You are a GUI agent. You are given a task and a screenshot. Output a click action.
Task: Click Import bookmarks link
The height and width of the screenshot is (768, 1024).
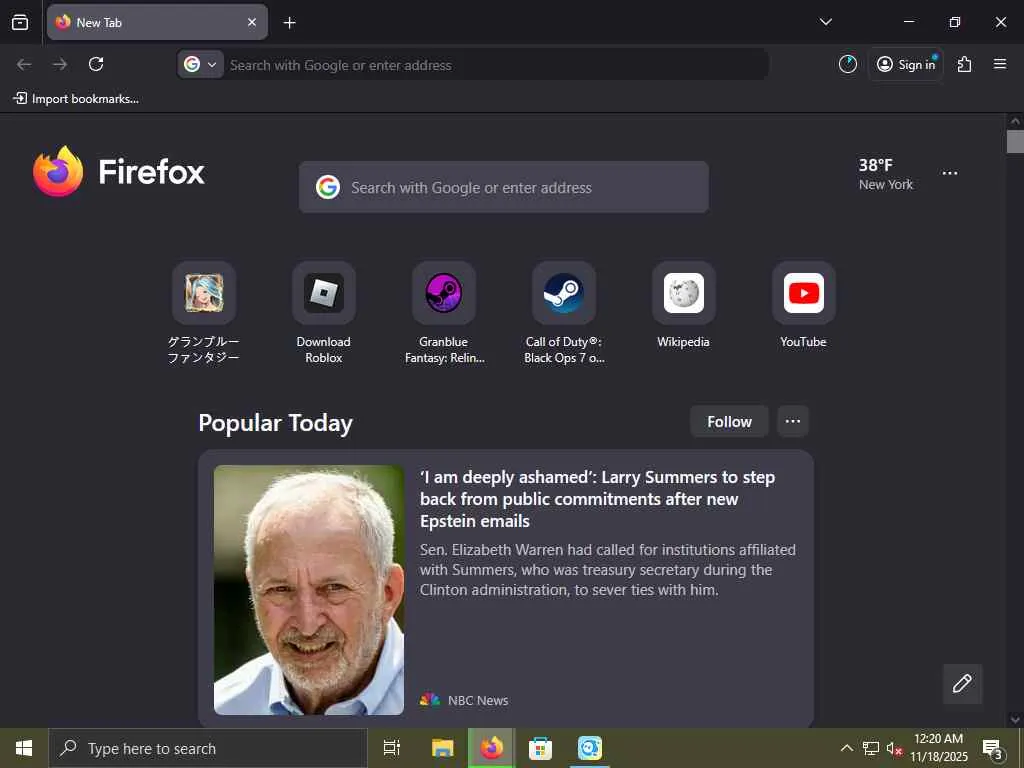[76, 99]
